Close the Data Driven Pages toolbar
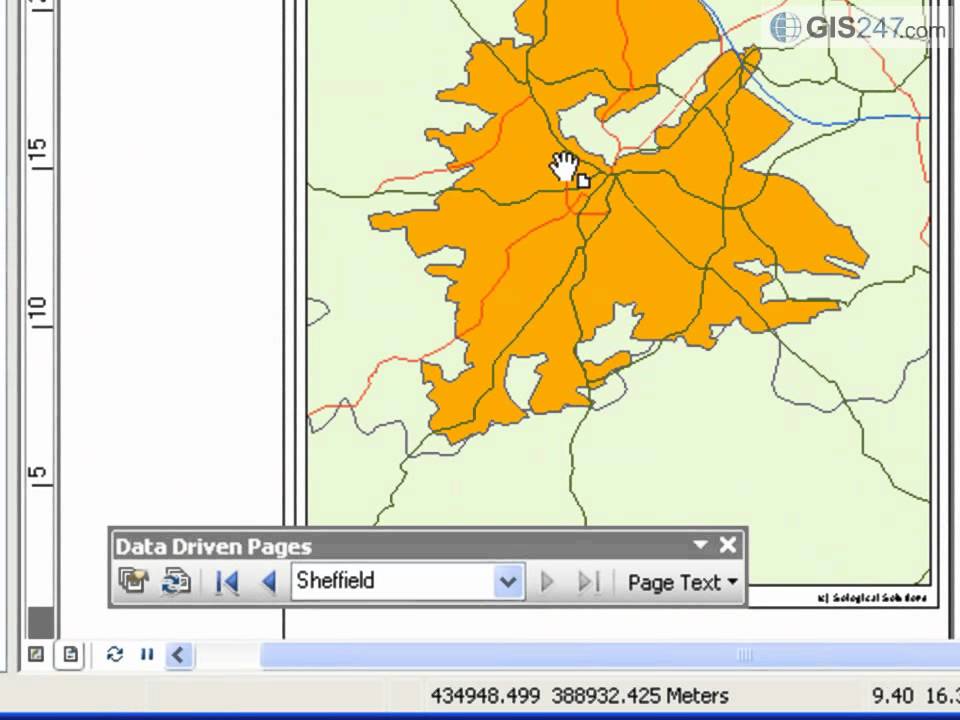 coord(728,544)
